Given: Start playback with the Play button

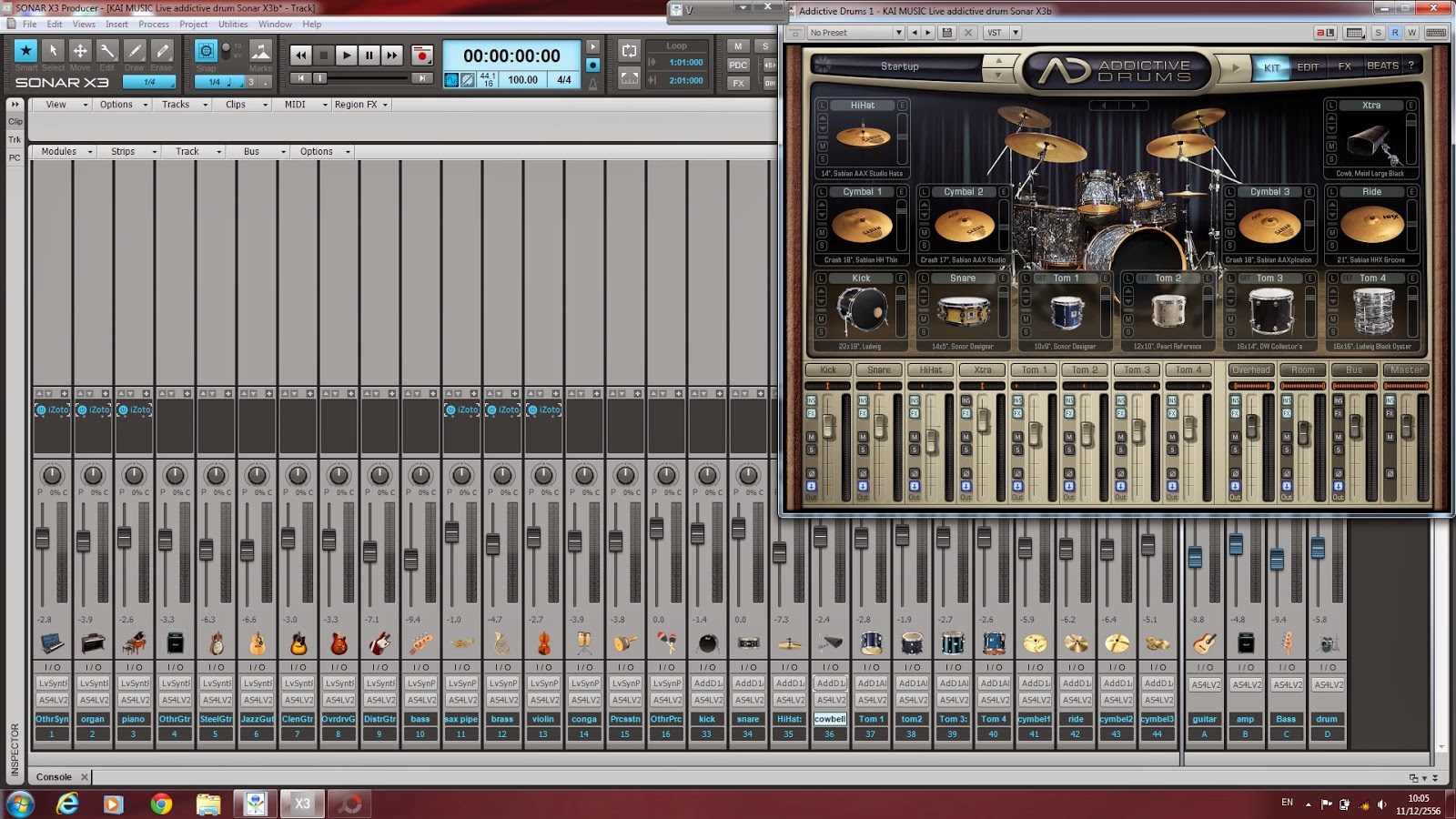Looking at the screenshot, I should [x=346, y=56].
